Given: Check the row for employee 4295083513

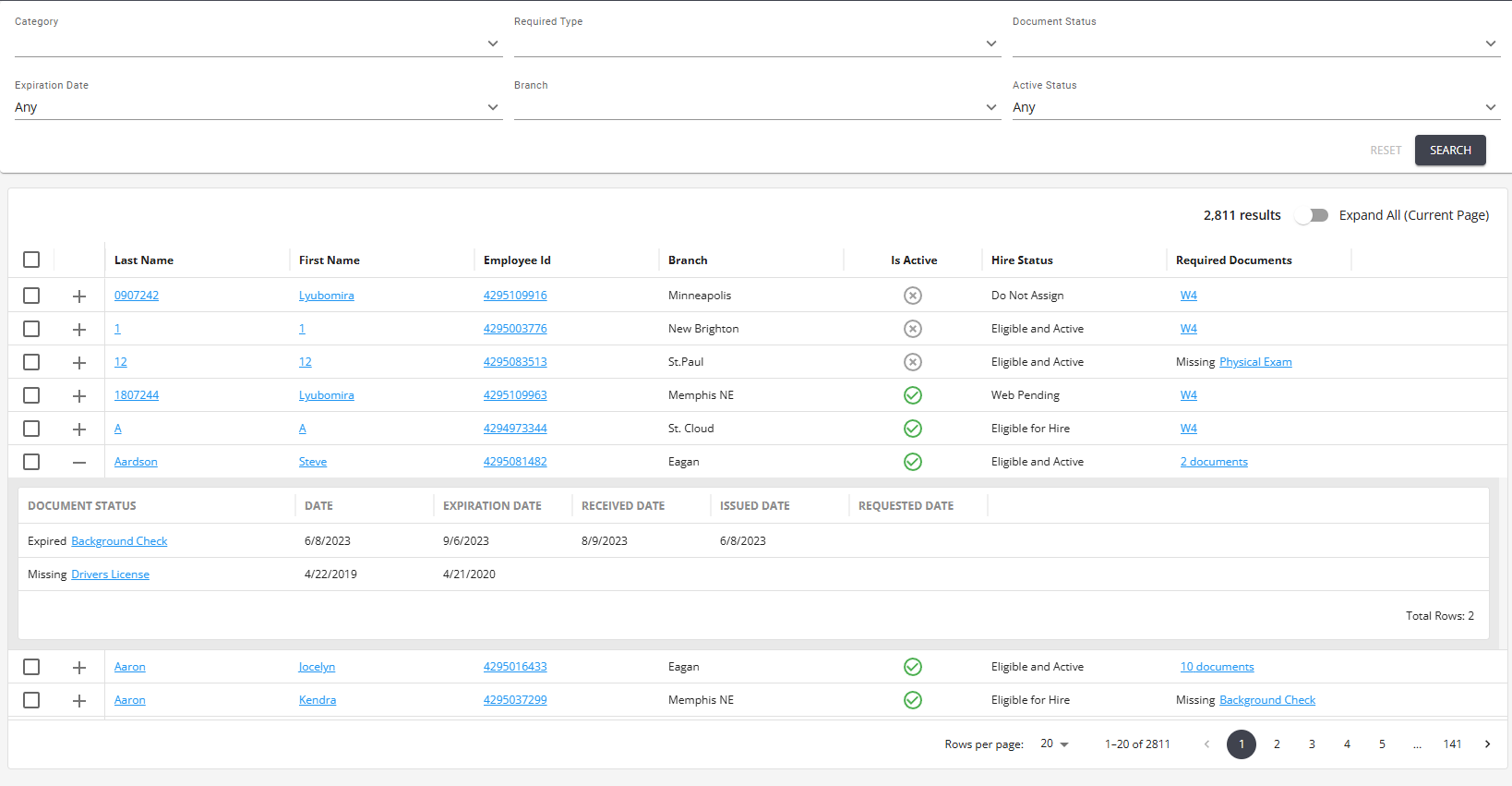Looking at the screenshot, I should click(31, 362).
